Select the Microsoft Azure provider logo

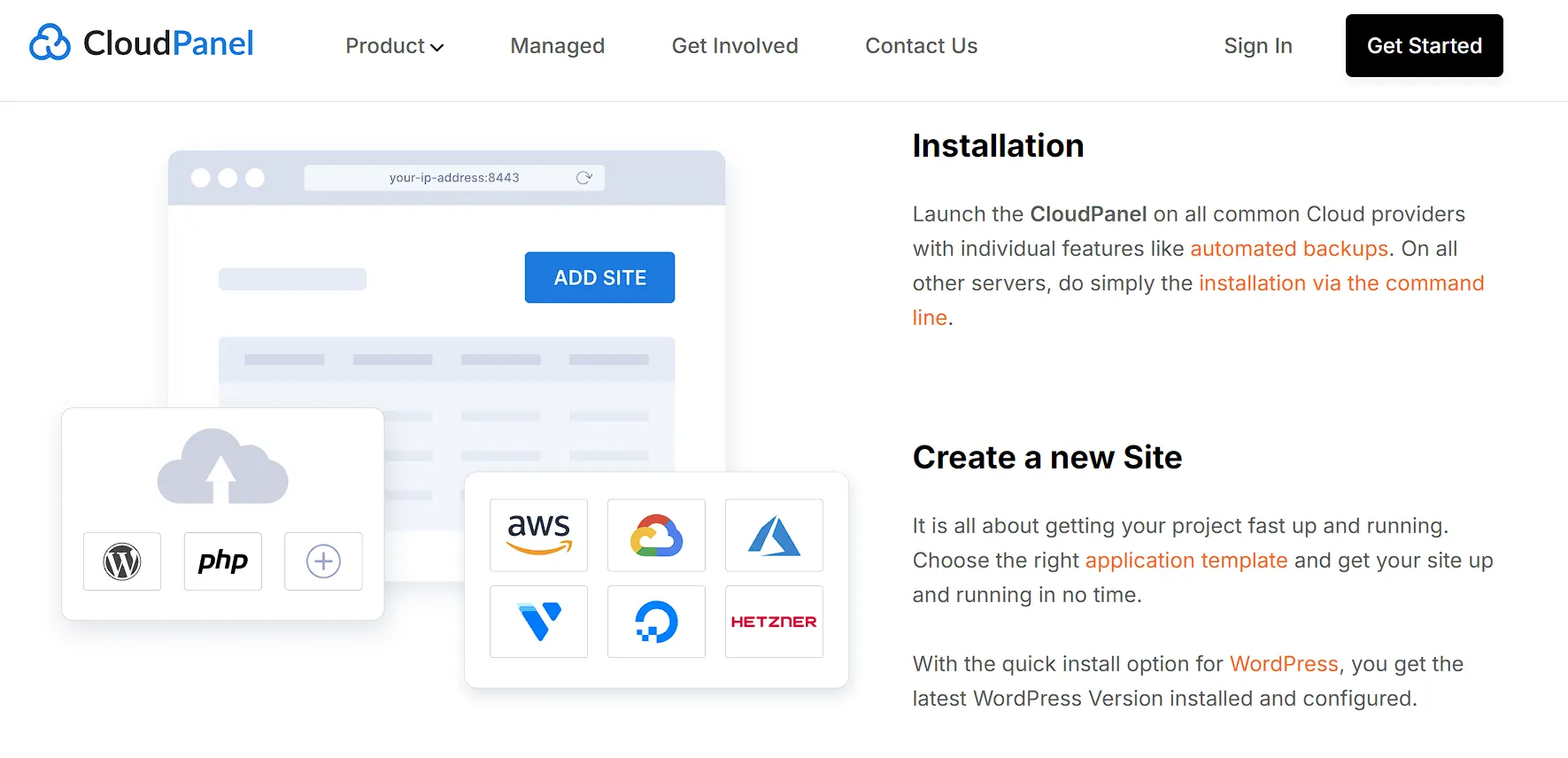click(774, 535)
